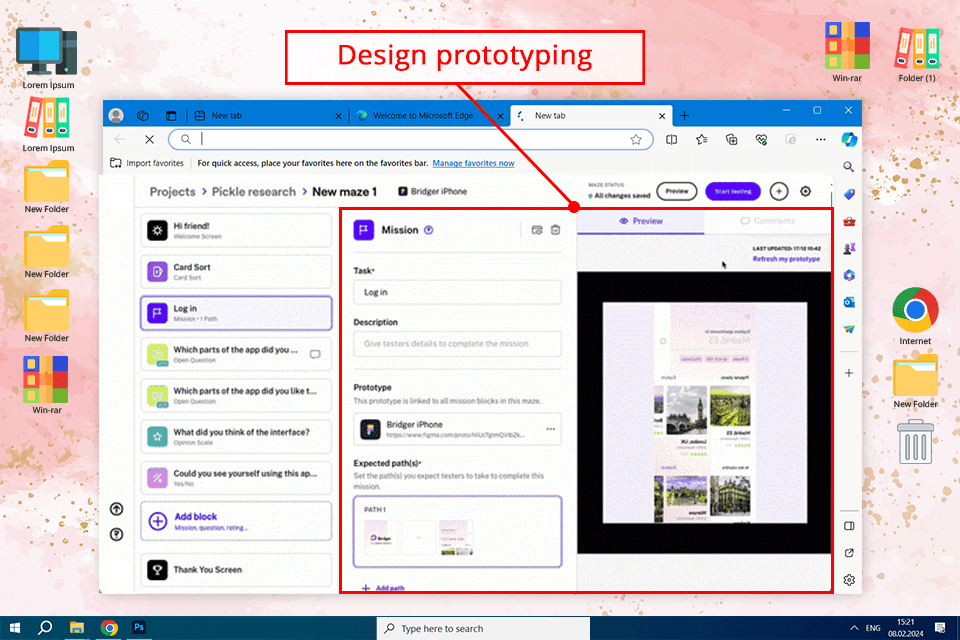Select the Hi friend! Welcome Screen block

pyautogui.click(x=236, y=230)
